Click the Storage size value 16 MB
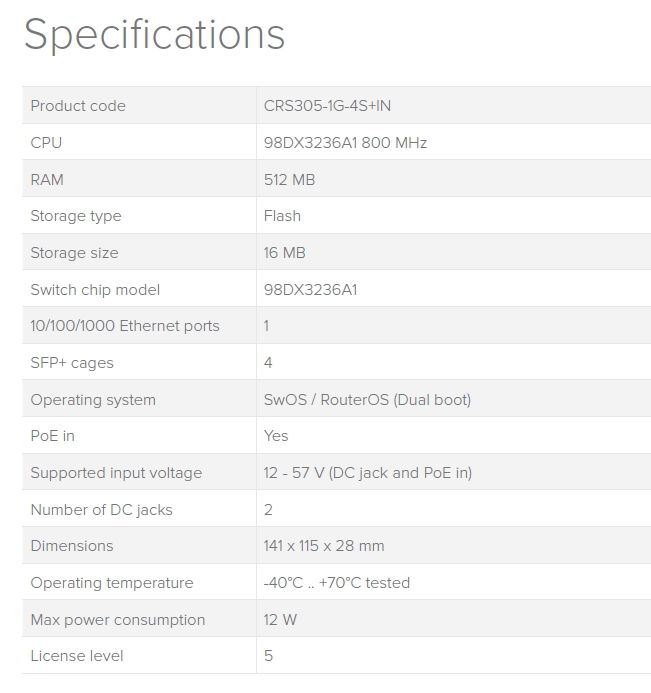The height and width of the screenshot is (693, 651). tap(284, 253)
